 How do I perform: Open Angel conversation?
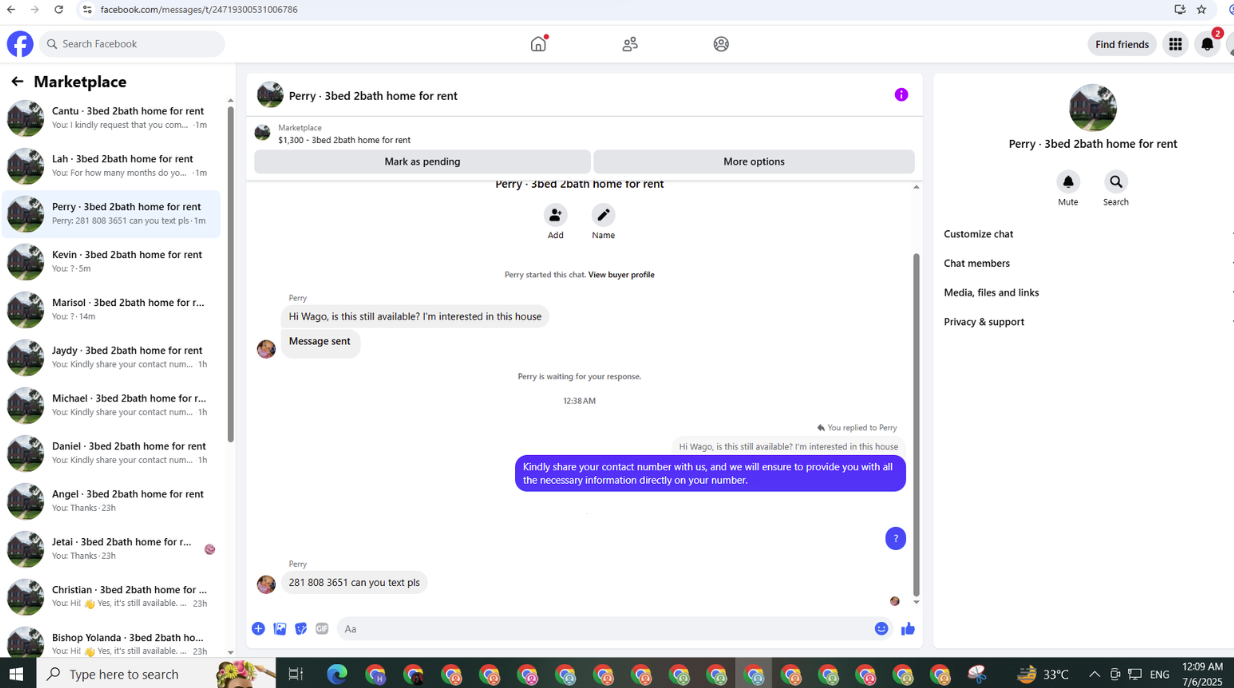pos(112,501)
